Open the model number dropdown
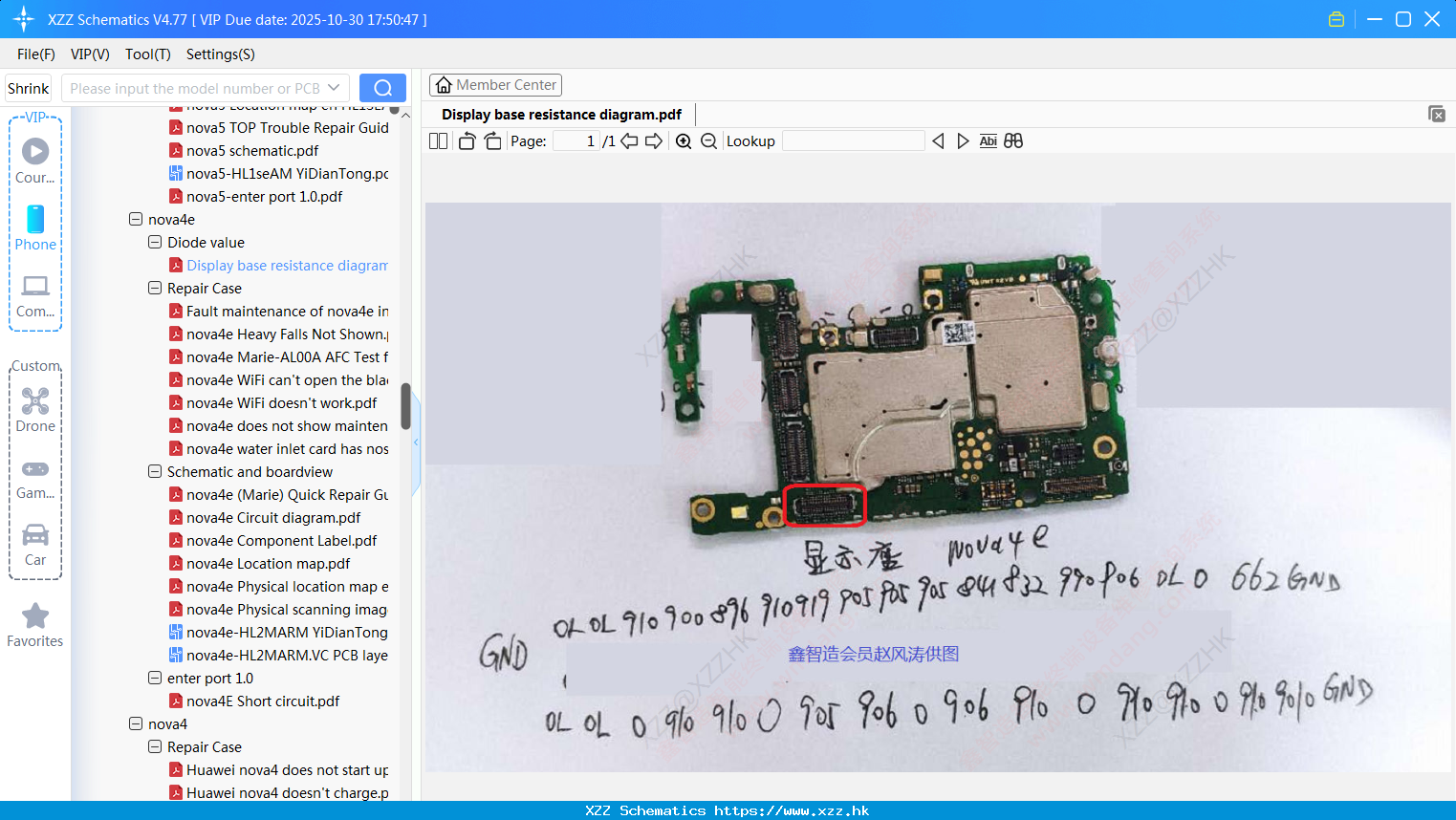 point(334,88)
